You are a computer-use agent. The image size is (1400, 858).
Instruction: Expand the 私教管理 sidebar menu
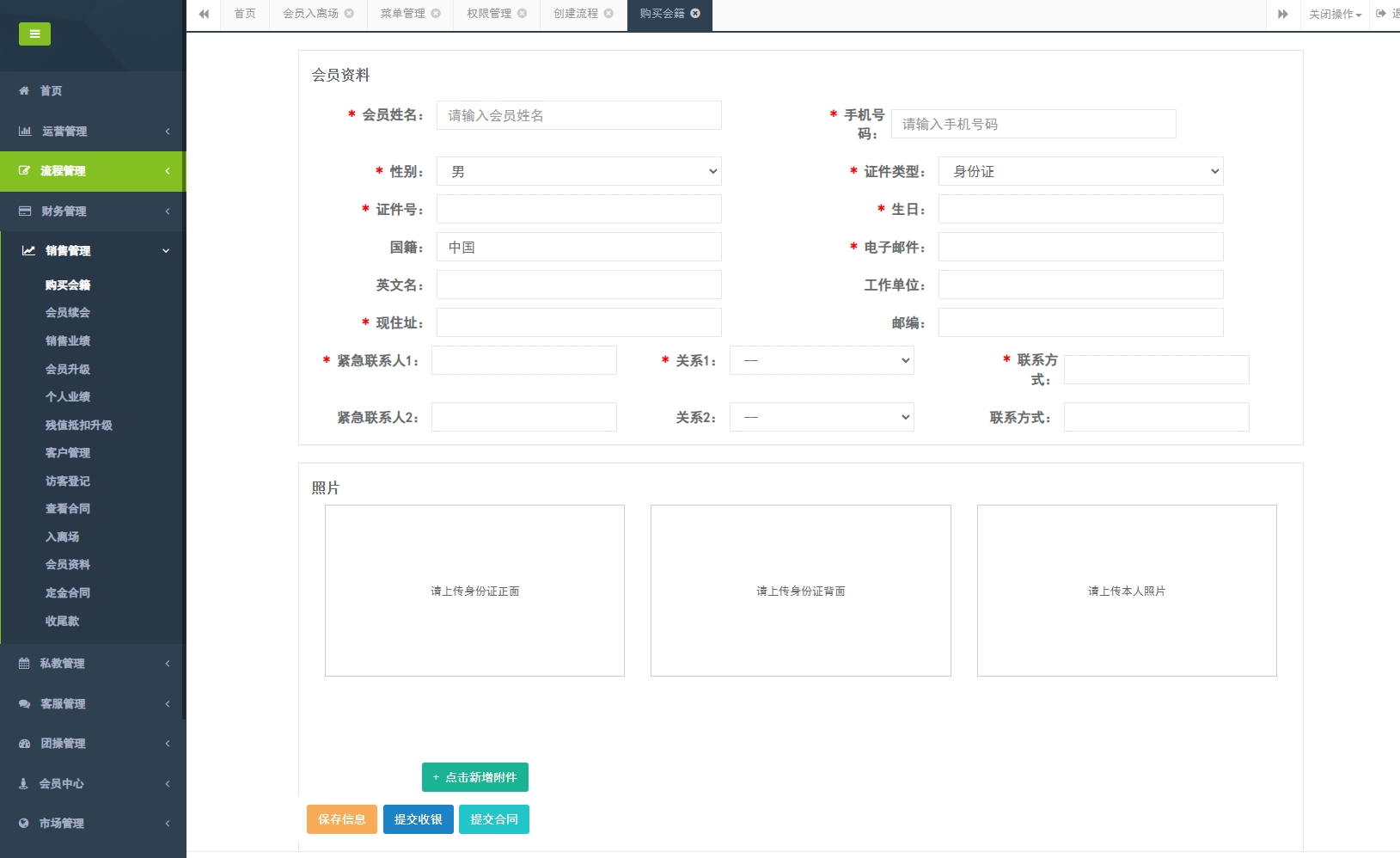(93, 663)
